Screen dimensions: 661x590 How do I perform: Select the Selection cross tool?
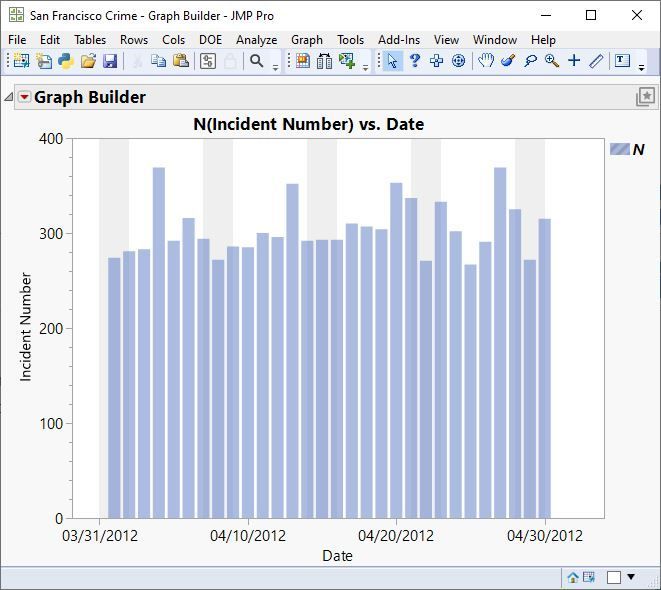point(436,61)
